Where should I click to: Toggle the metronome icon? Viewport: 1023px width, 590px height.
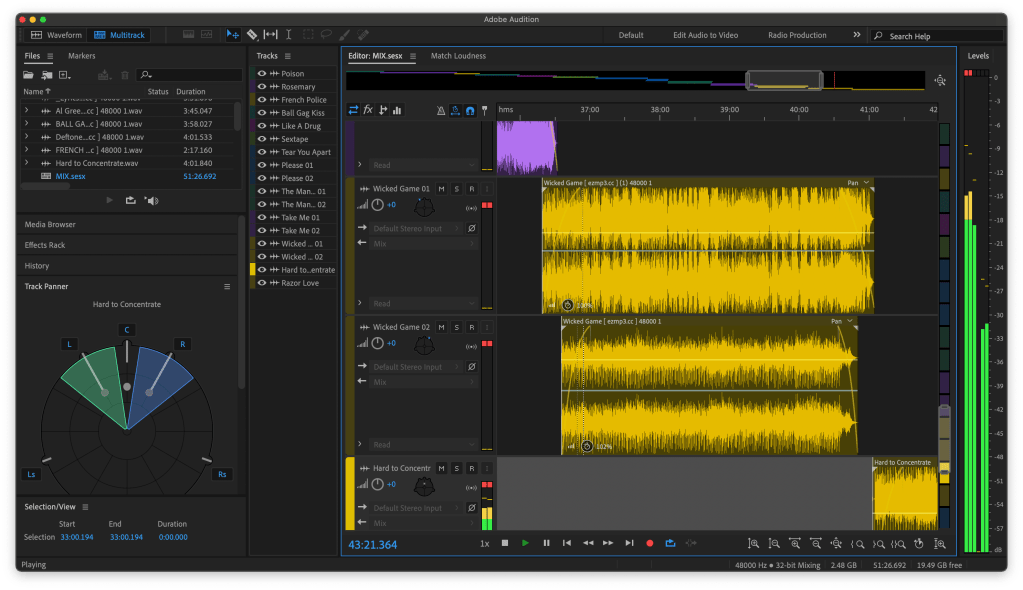pos(442,110)
